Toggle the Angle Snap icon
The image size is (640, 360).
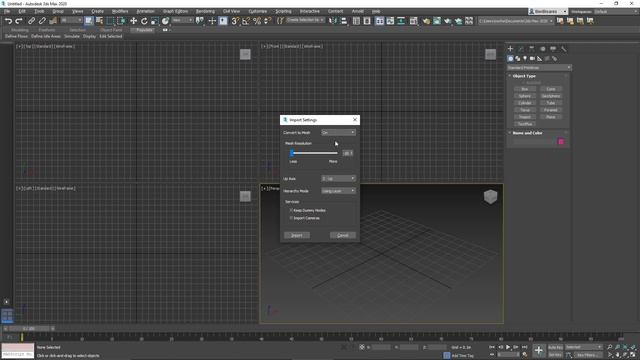tap(246, 21)
